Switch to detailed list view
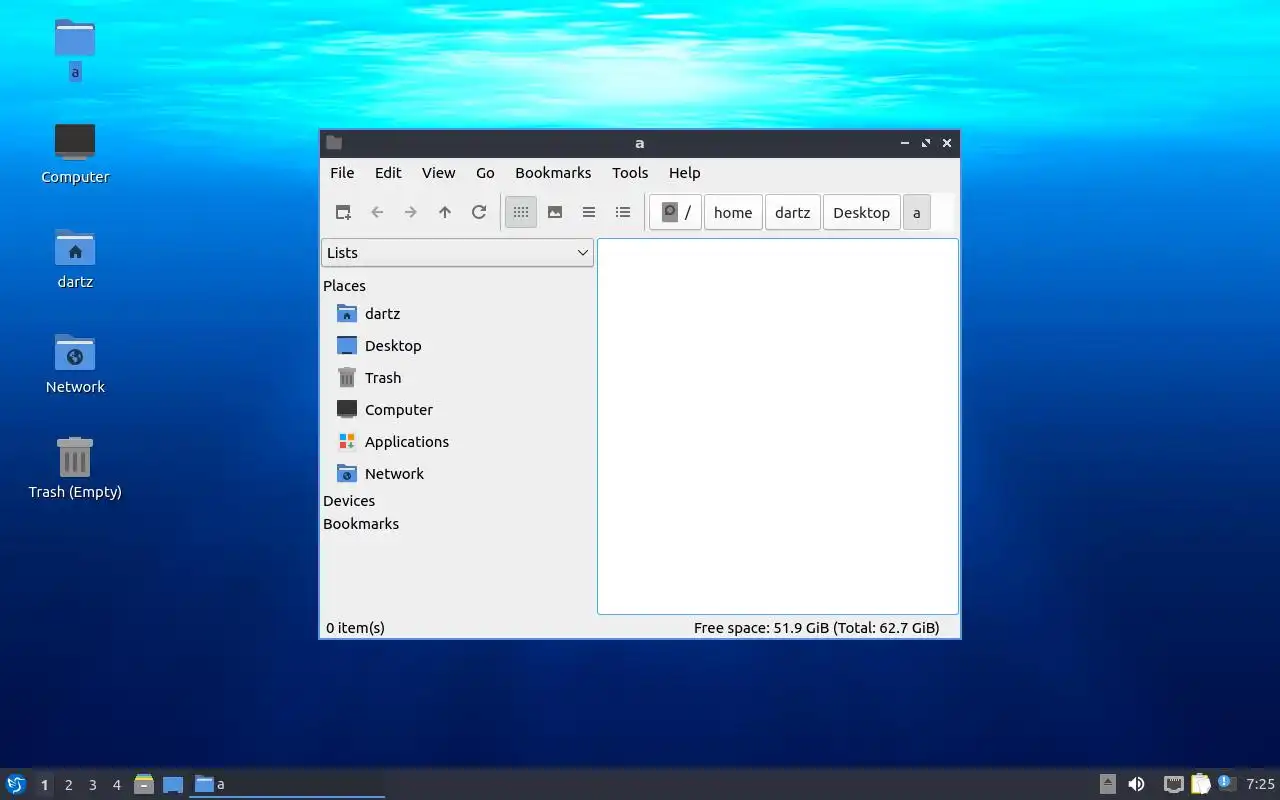 [x=623, y=212]
